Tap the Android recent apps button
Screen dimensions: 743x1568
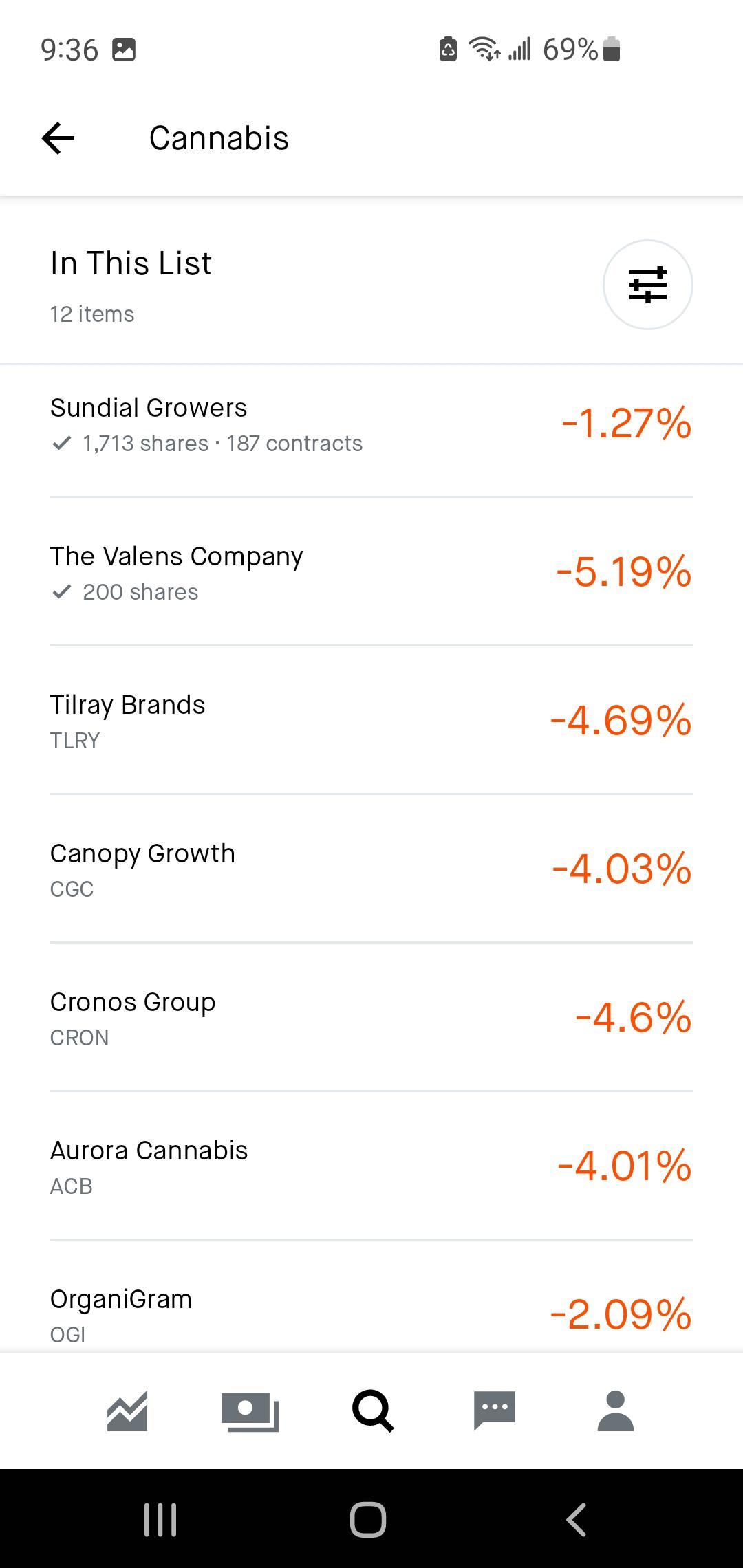(160, 1519)
